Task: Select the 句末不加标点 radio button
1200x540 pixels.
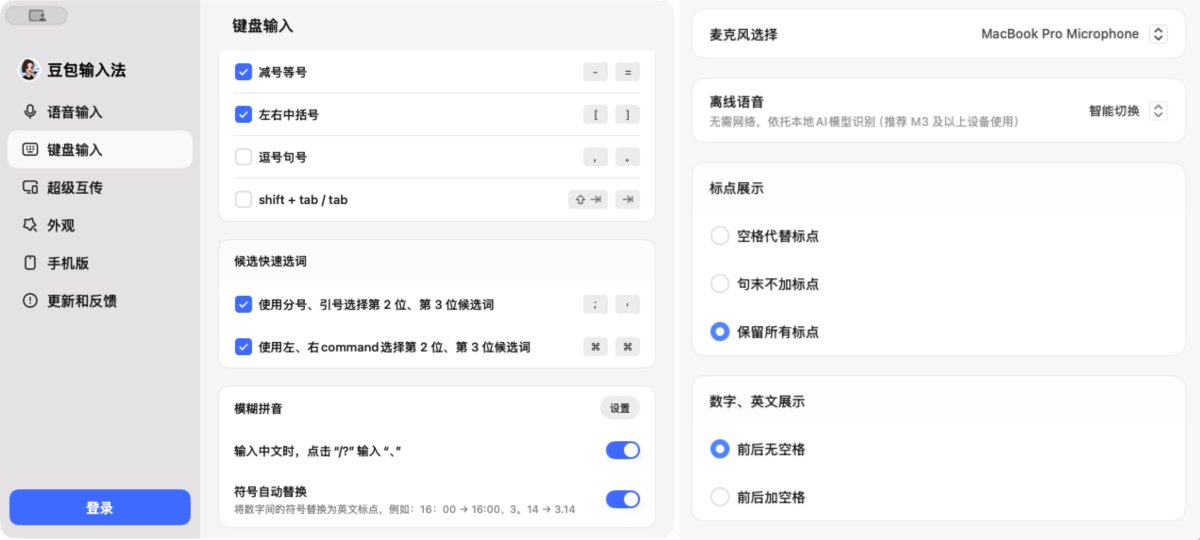Action: (x=719, y=284)
